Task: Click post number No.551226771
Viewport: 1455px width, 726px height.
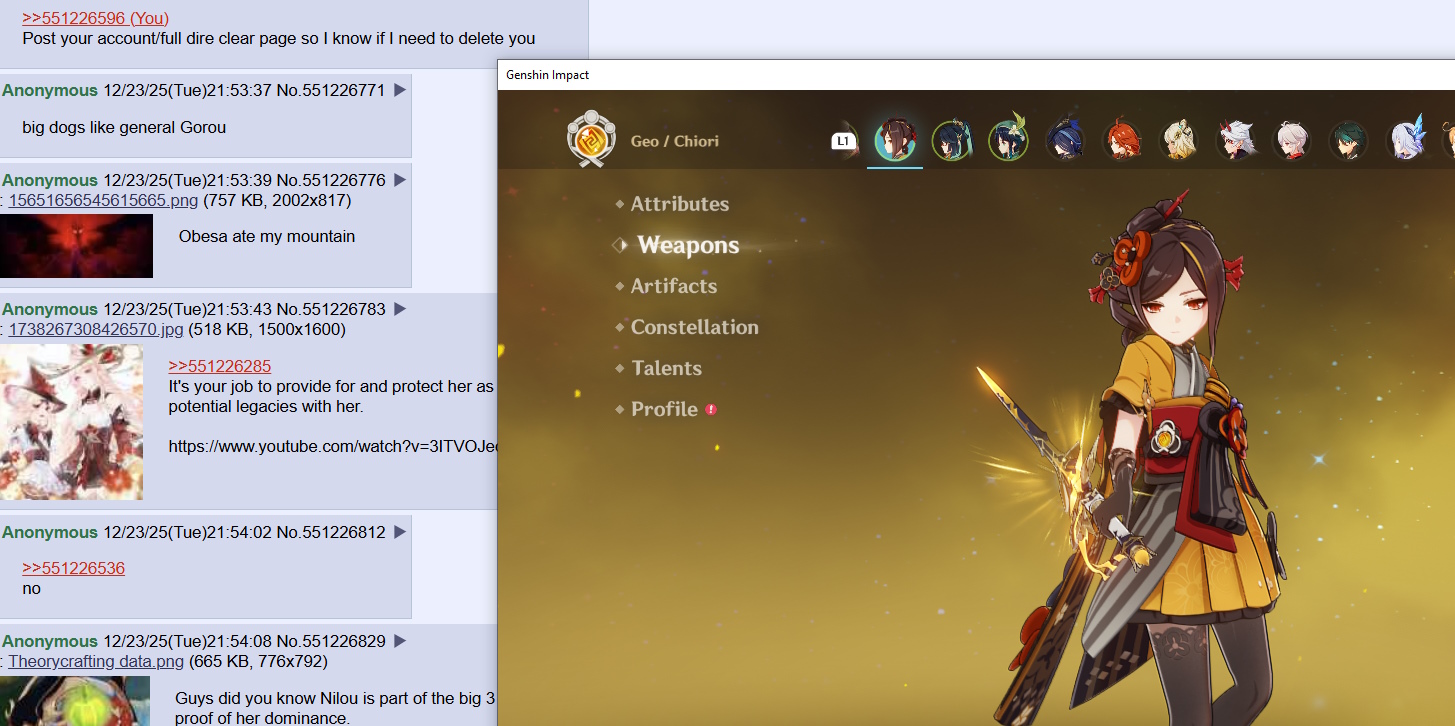Action: 331,90
